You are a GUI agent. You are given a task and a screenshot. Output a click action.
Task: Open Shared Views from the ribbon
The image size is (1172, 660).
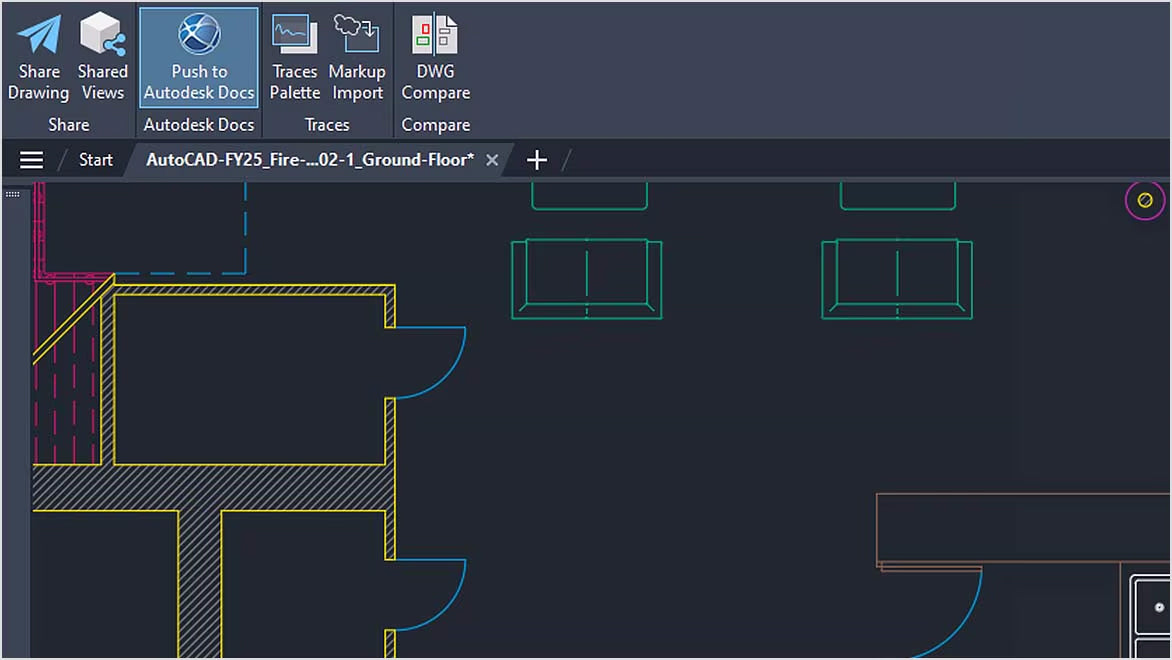coord(102,36)
